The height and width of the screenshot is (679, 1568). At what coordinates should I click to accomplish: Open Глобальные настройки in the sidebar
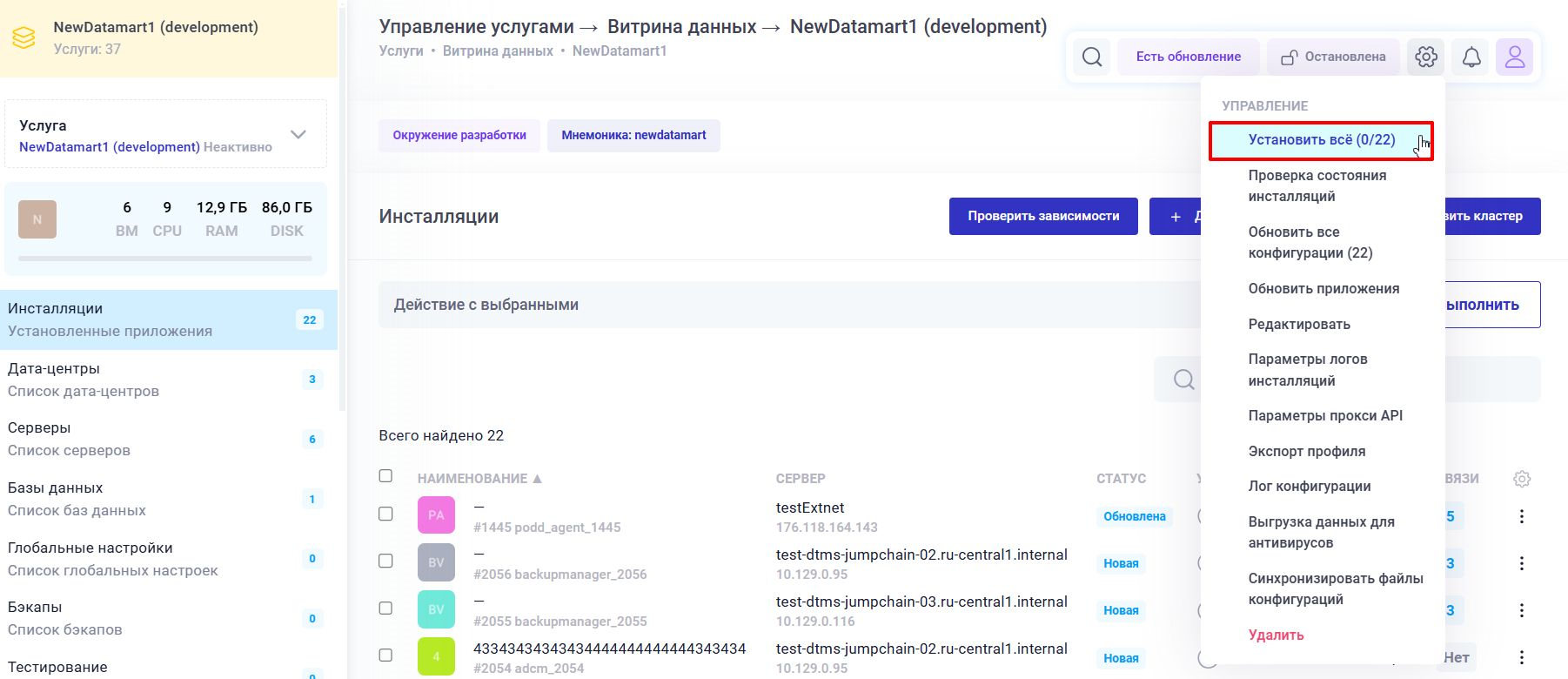[169, 559]
